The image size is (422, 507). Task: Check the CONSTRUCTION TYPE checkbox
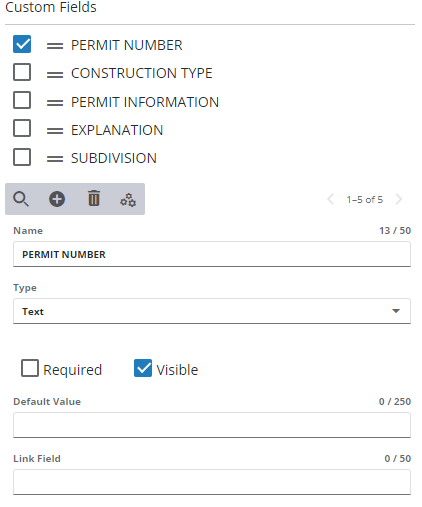pyautogui.click(x=22, y=72)
